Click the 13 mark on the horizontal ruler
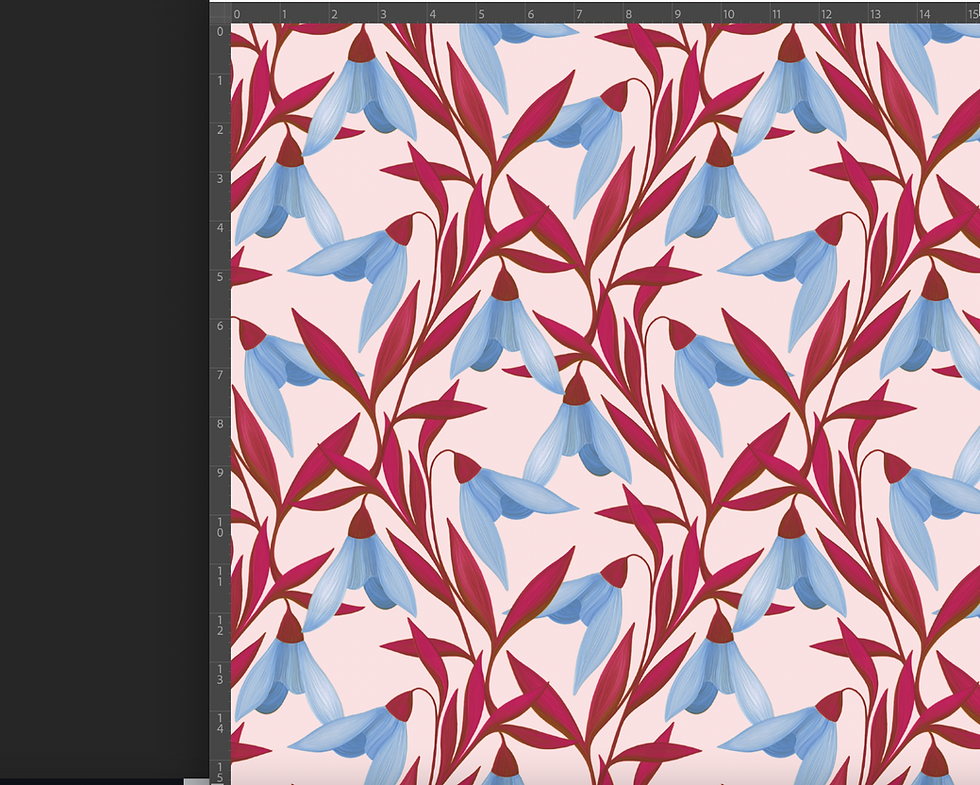The width and height of the screenshot is (980, 785). pyautogui.click(x=875, y=14)
